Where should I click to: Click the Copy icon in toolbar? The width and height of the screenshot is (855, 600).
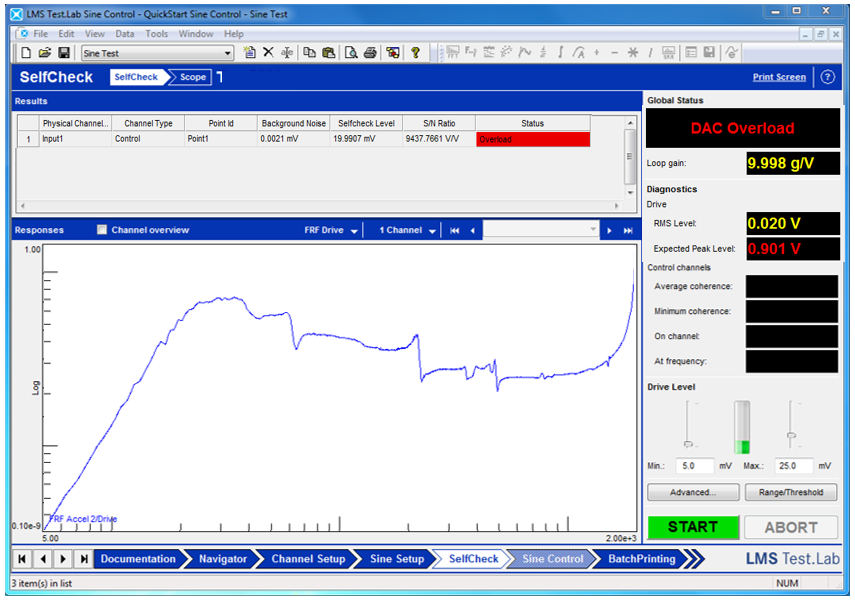[309, 53]
